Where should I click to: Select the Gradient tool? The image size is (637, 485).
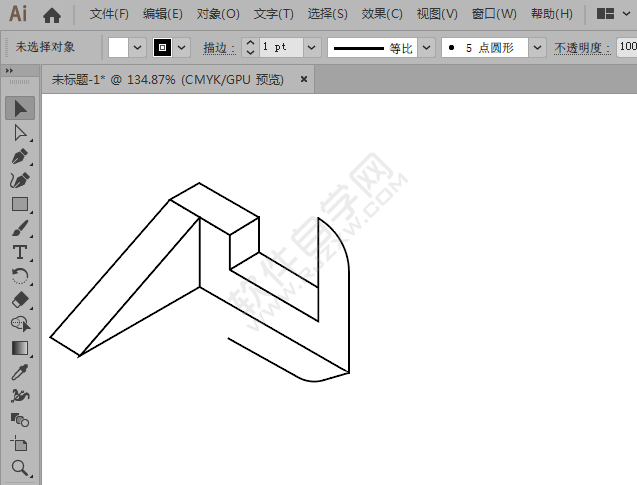(x=20, y=348)
